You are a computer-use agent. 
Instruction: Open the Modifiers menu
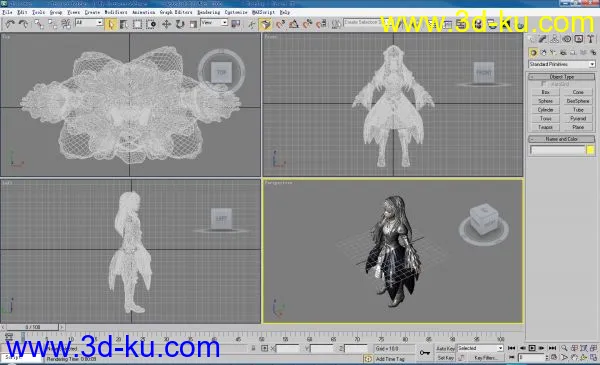point(116,12)
